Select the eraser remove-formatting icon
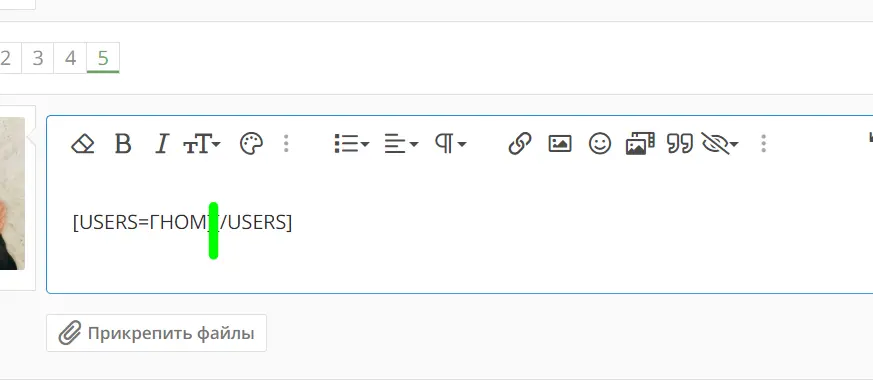 tap(83, 144)
